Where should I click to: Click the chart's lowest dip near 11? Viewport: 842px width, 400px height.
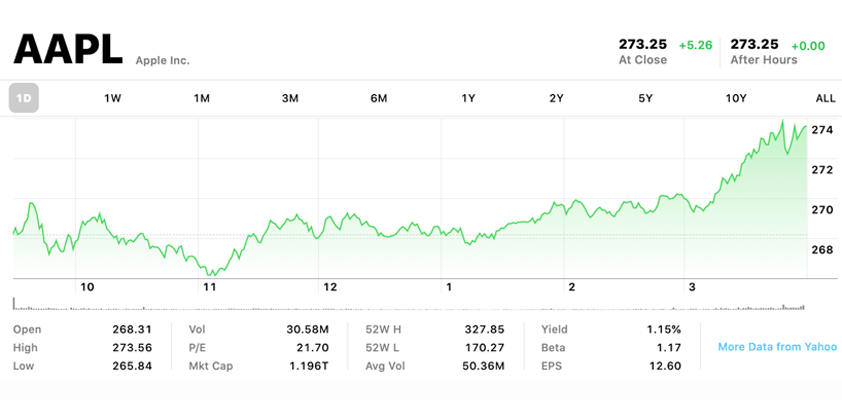[x=211, y=273]
